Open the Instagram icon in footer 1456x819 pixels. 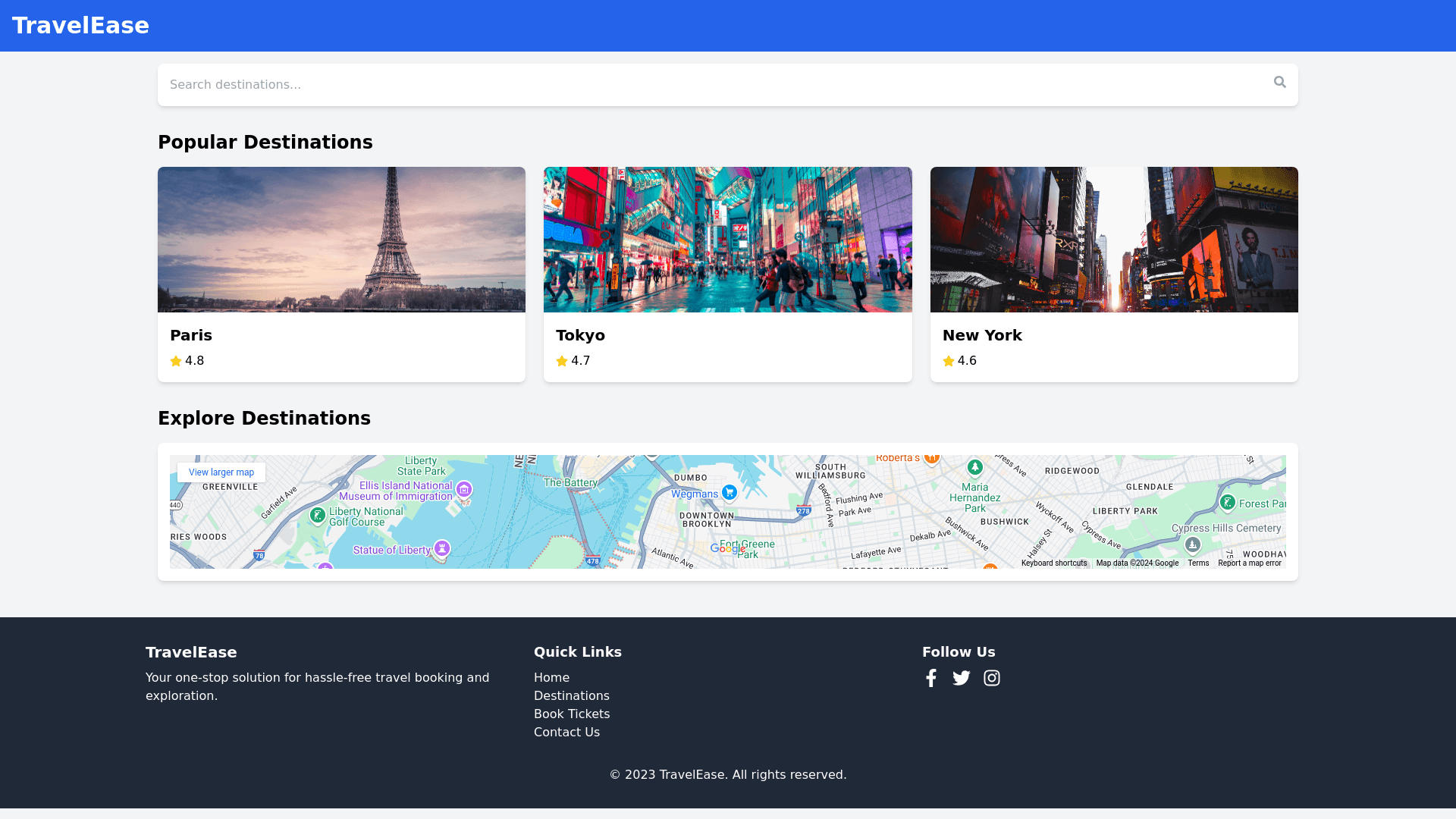point(991,678)
